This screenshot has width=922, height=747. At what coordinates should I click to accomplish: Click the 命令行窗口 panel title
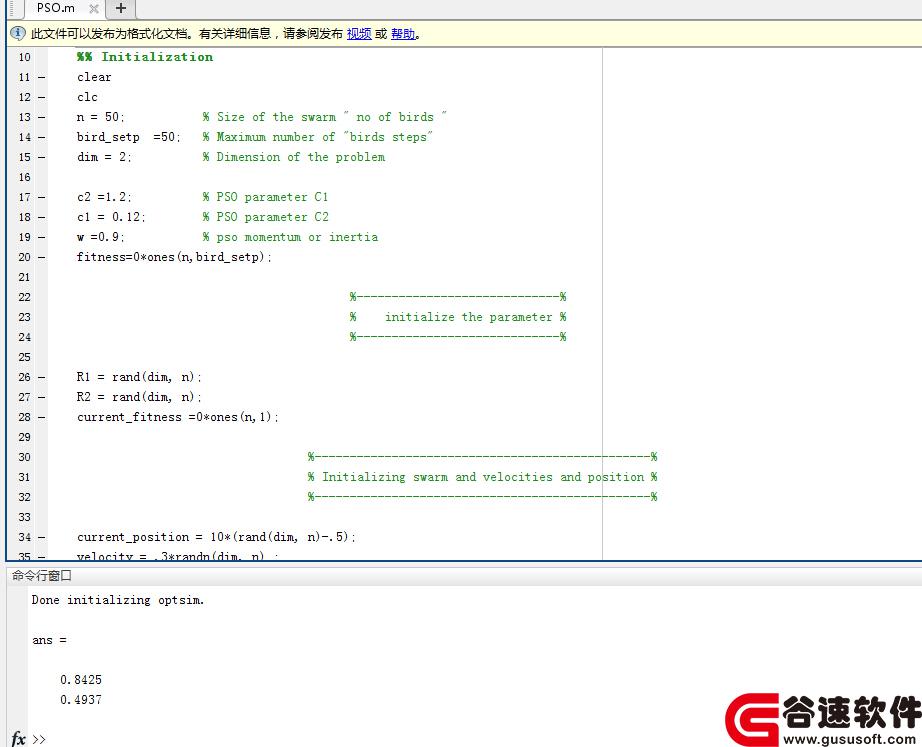(x=42, y=575)
